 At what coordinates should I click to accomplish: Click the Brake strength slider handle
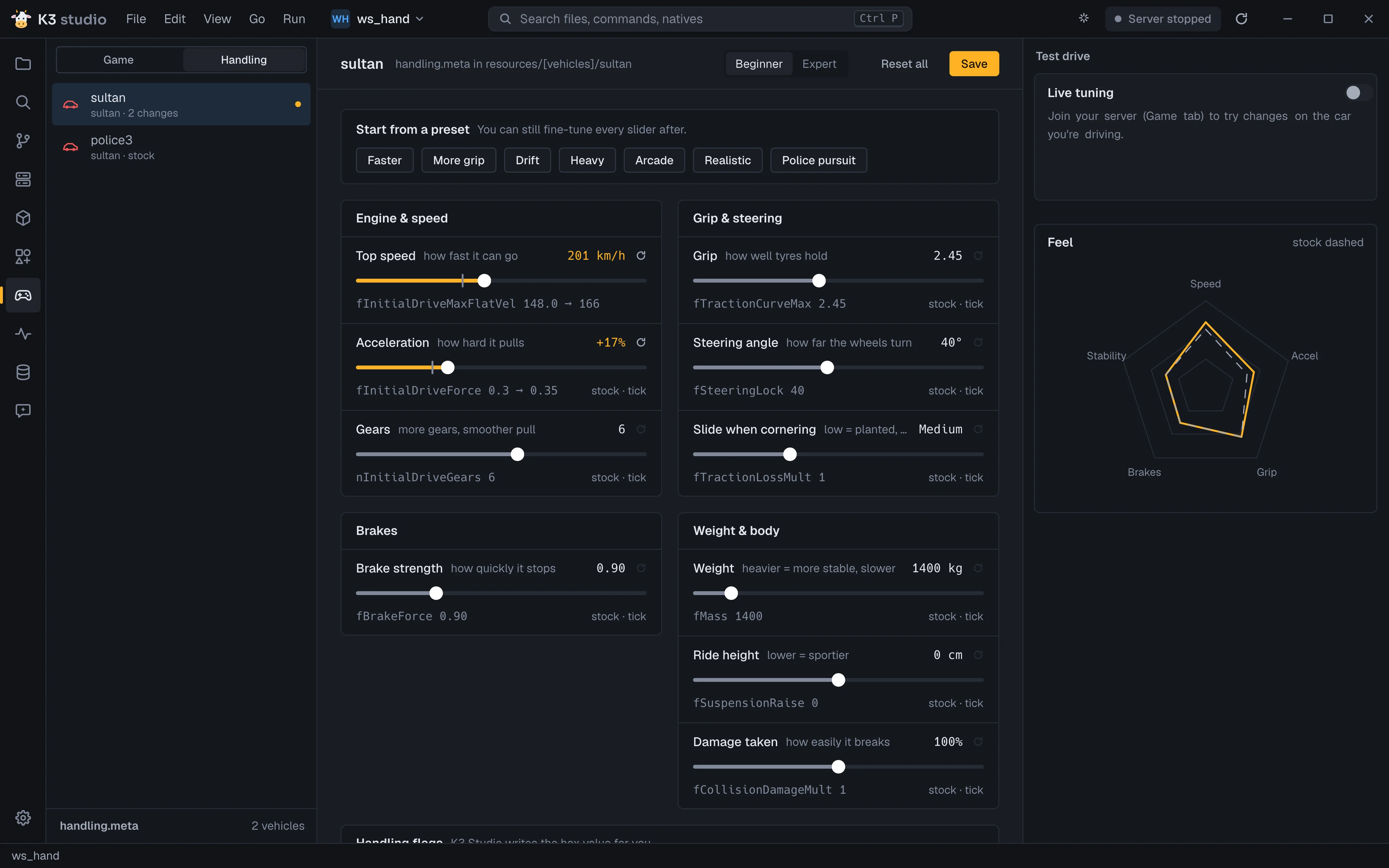tap(436, 593)
